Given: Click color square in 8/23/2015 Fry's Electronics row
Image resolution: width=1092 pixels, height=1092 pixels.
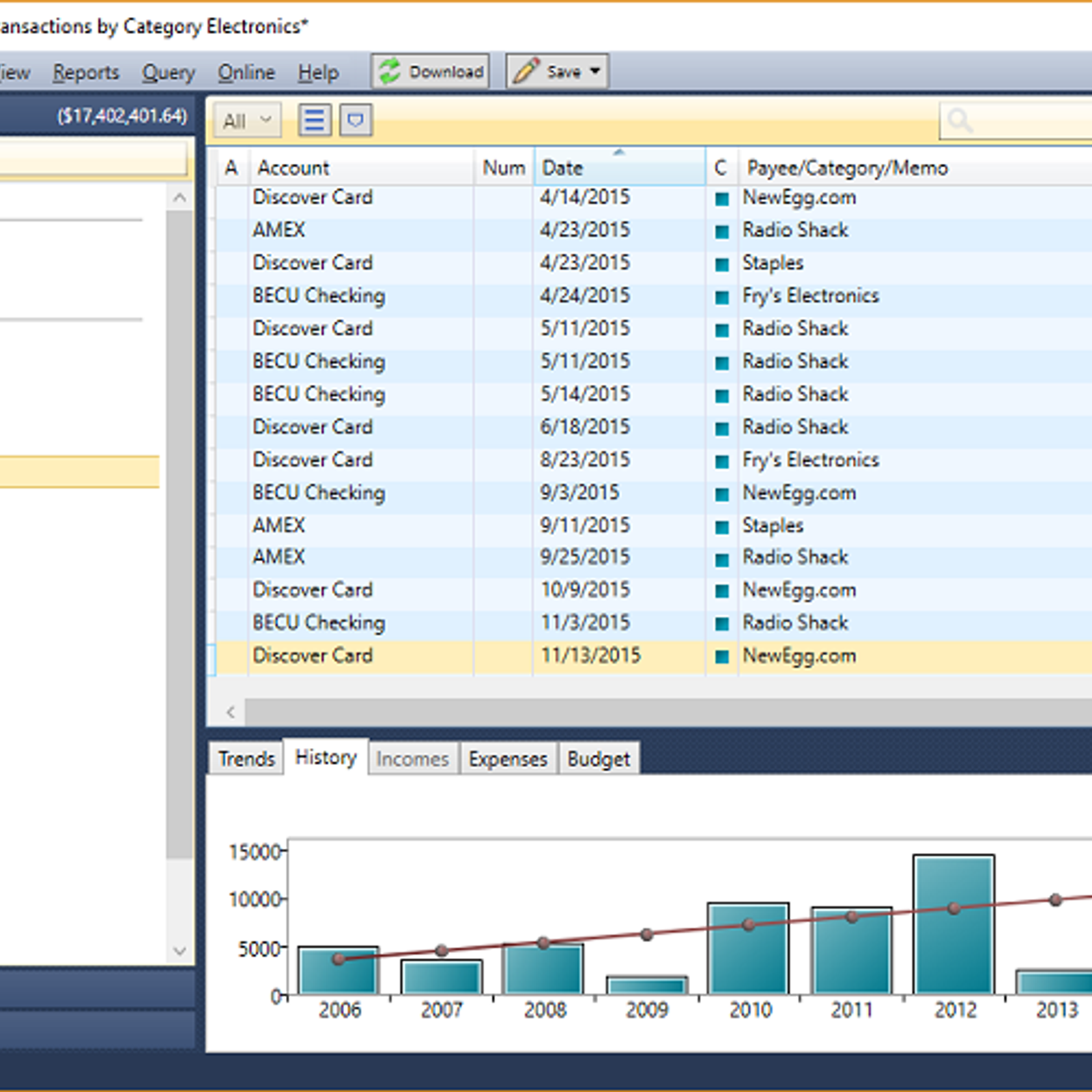Looking at the screenshot, I should pos(721,462).
